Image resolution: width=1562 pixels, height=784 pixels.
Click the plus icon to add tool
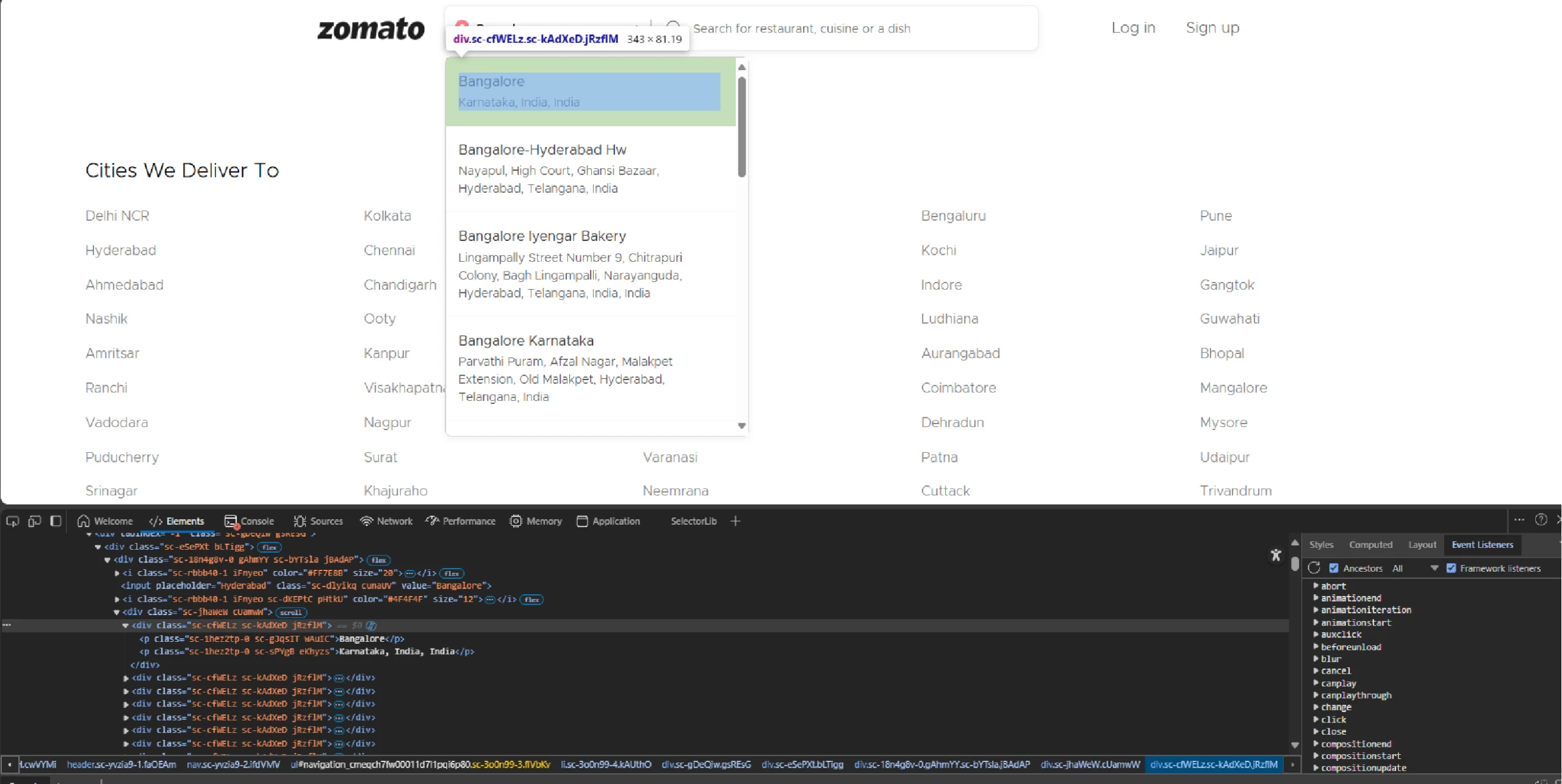[x=735, y=521]
